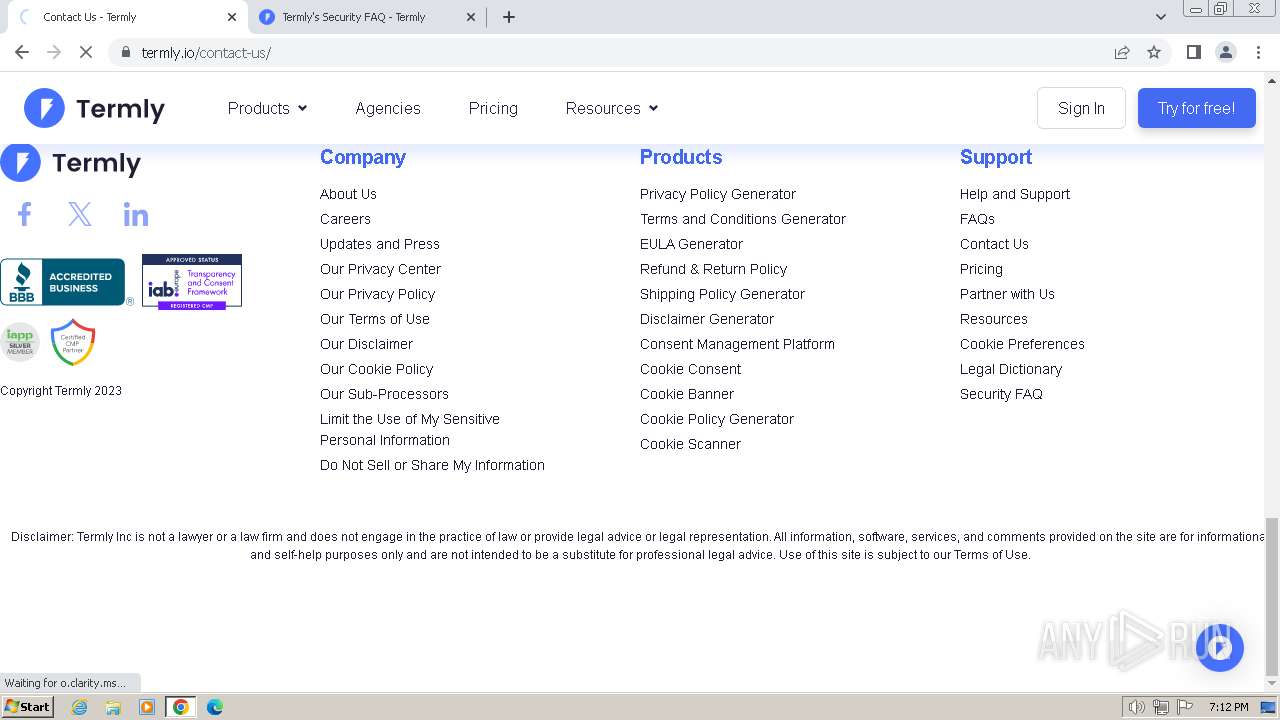Image resolution: width=1280 pixels, height=720 pixels.
Task: Go back with the browser back arrow
Action: click(x=22, y=52)
